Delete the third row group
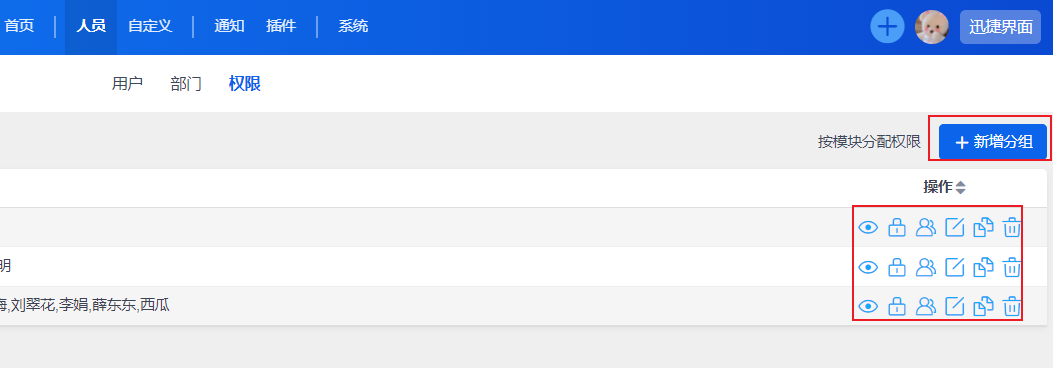The height and width of the screenshot is (368, 1053). click(x=1011, y=307)
